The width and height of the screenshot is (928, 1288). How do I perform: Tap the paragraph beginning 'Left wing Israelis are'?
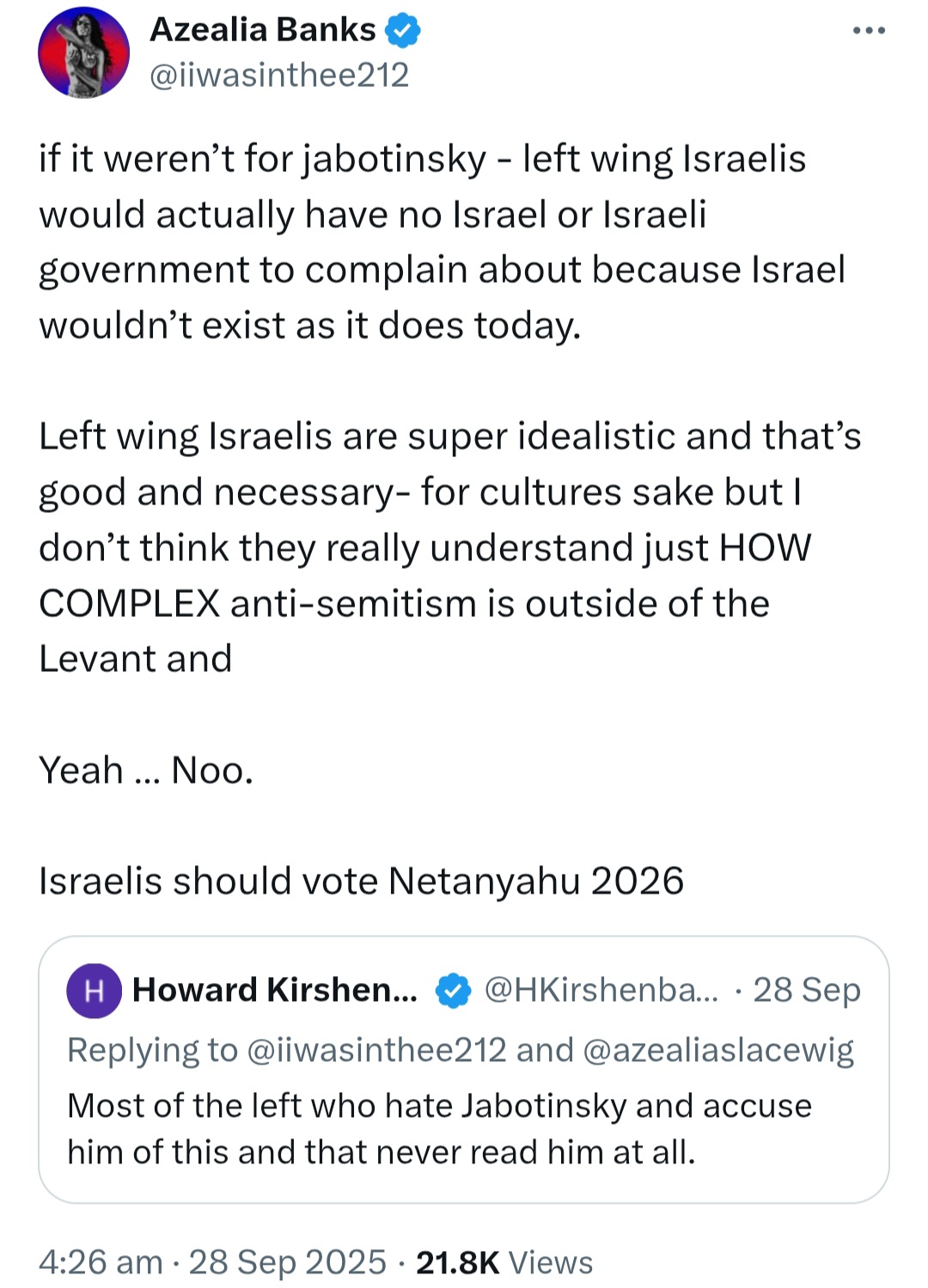click(x=450, y=547)
